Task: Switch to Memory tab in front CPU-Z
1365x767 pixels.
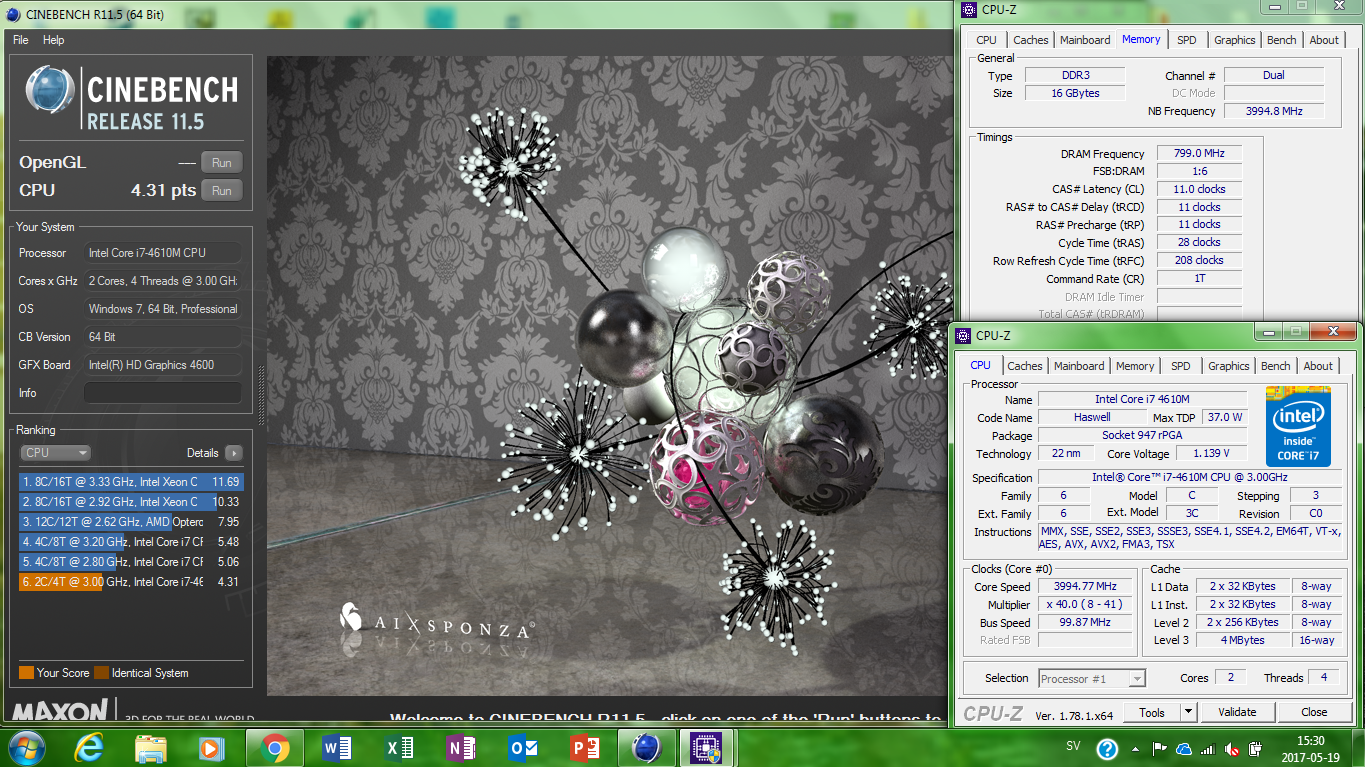Action: tap(1135, 366)
